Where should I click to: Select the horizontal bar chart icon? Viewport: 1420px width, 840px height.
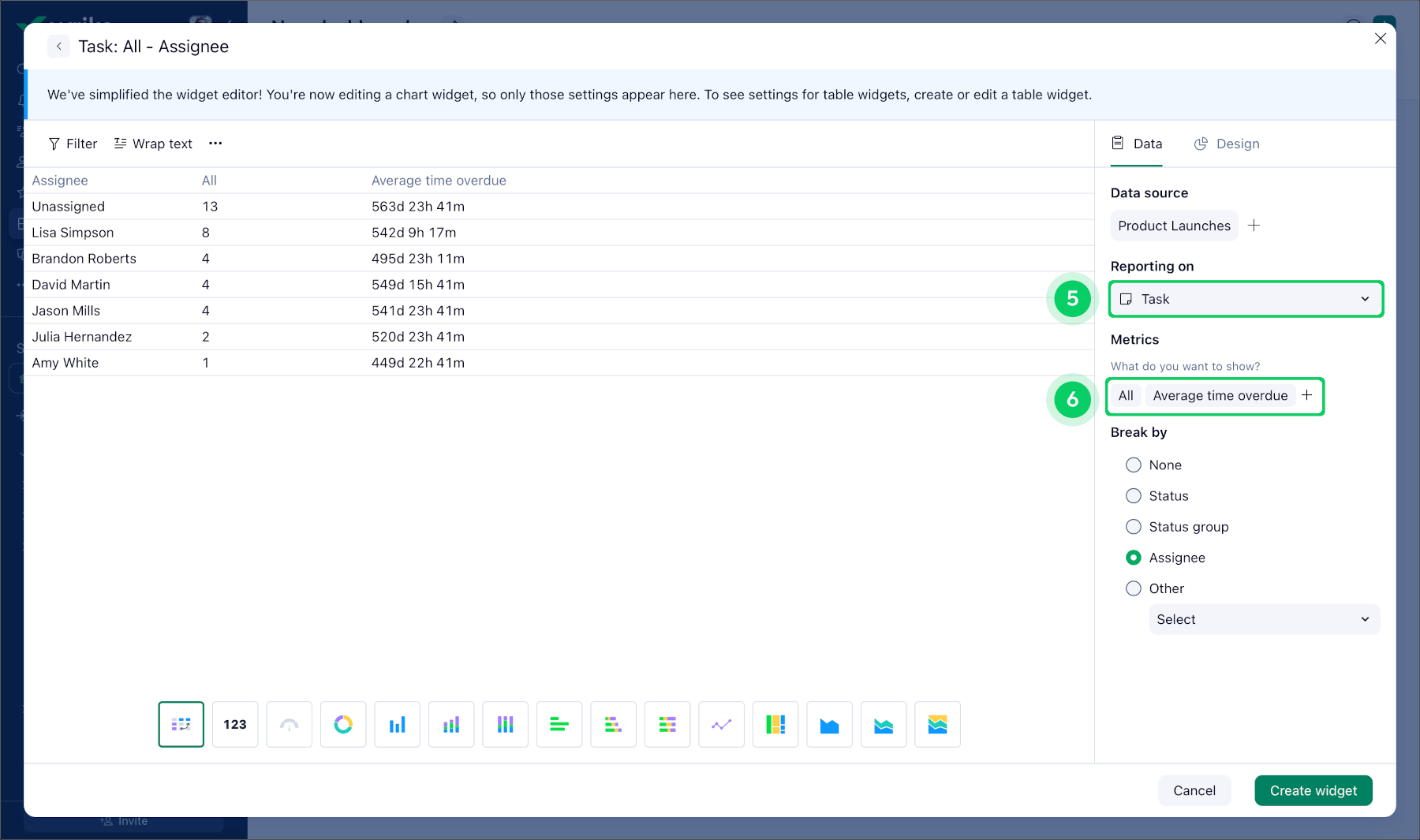coord(559,724)
